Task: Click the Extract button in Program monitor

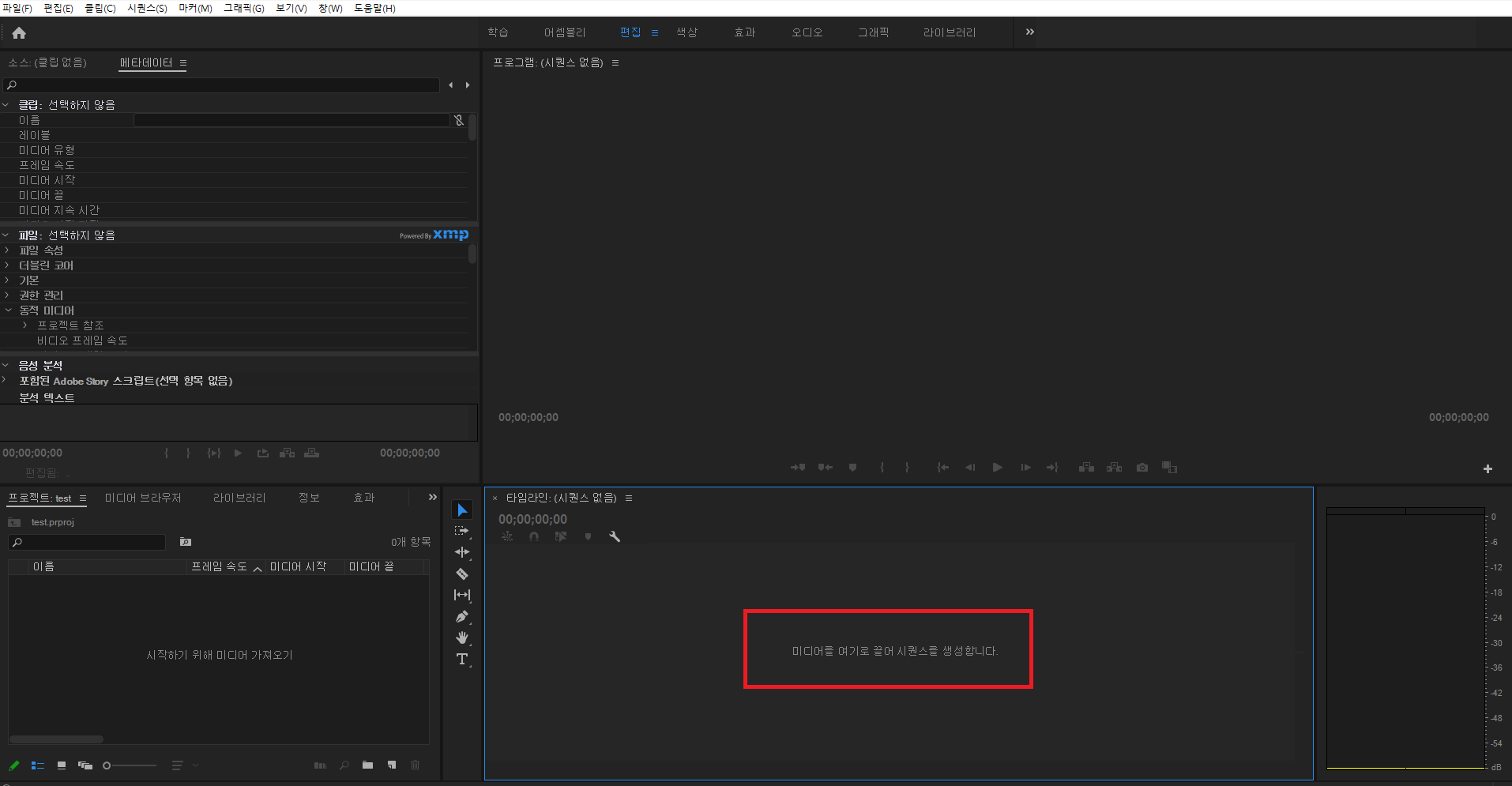Action: pos(1115,468)
